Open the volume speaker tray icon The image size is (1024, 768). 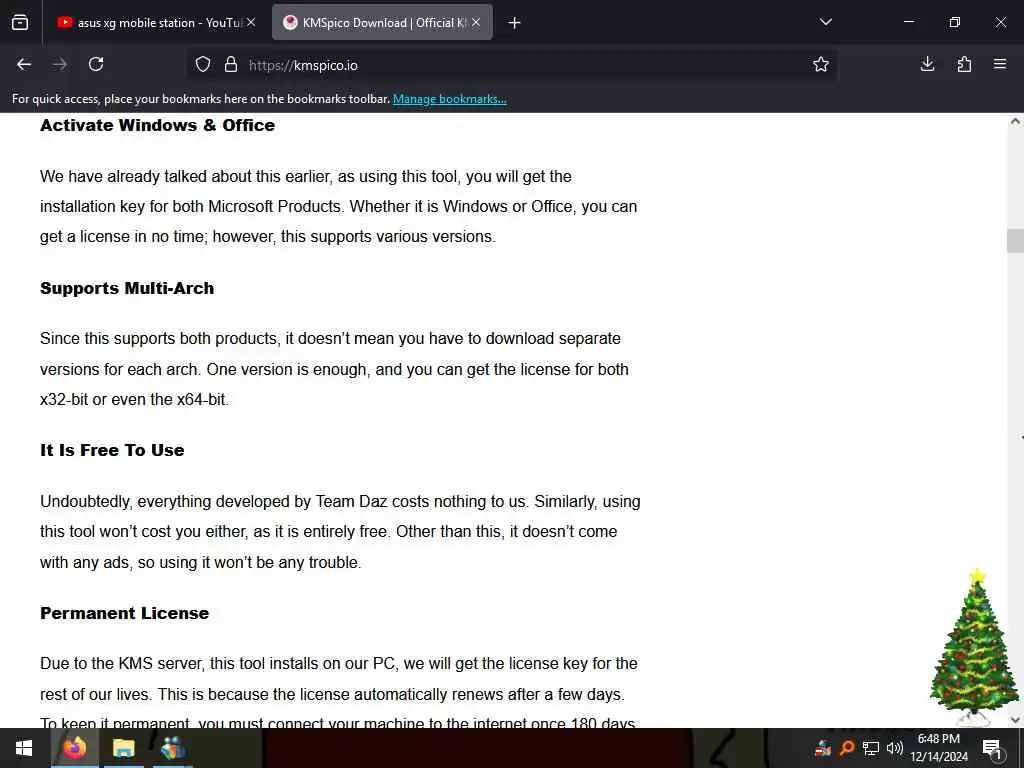[894, 748]
